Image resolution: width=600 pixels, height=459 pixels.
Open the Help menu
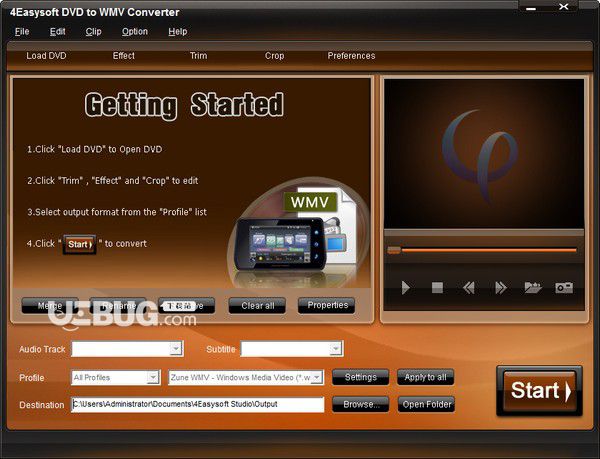(x=178, y=32)
